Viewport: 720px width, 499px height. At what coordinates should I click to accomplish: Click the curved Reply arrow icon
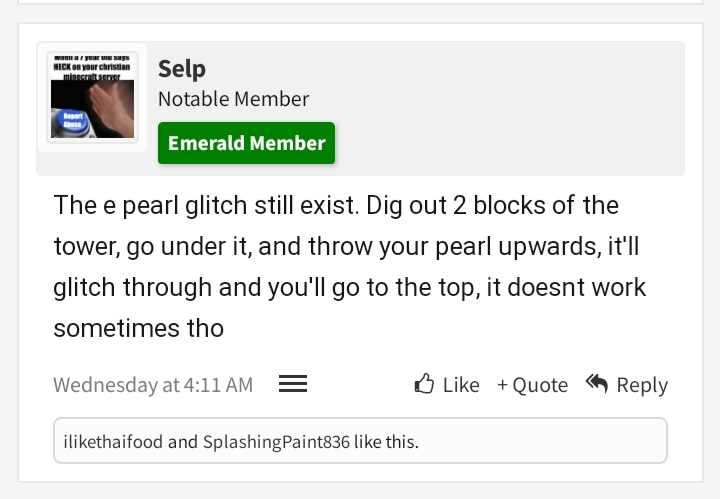pyautogui.click(x=597, y=383)
